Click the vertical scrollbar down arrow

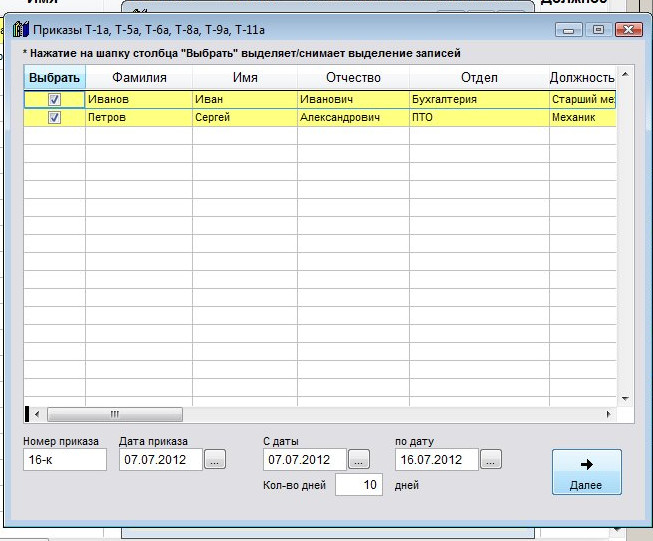pos(625,399)
